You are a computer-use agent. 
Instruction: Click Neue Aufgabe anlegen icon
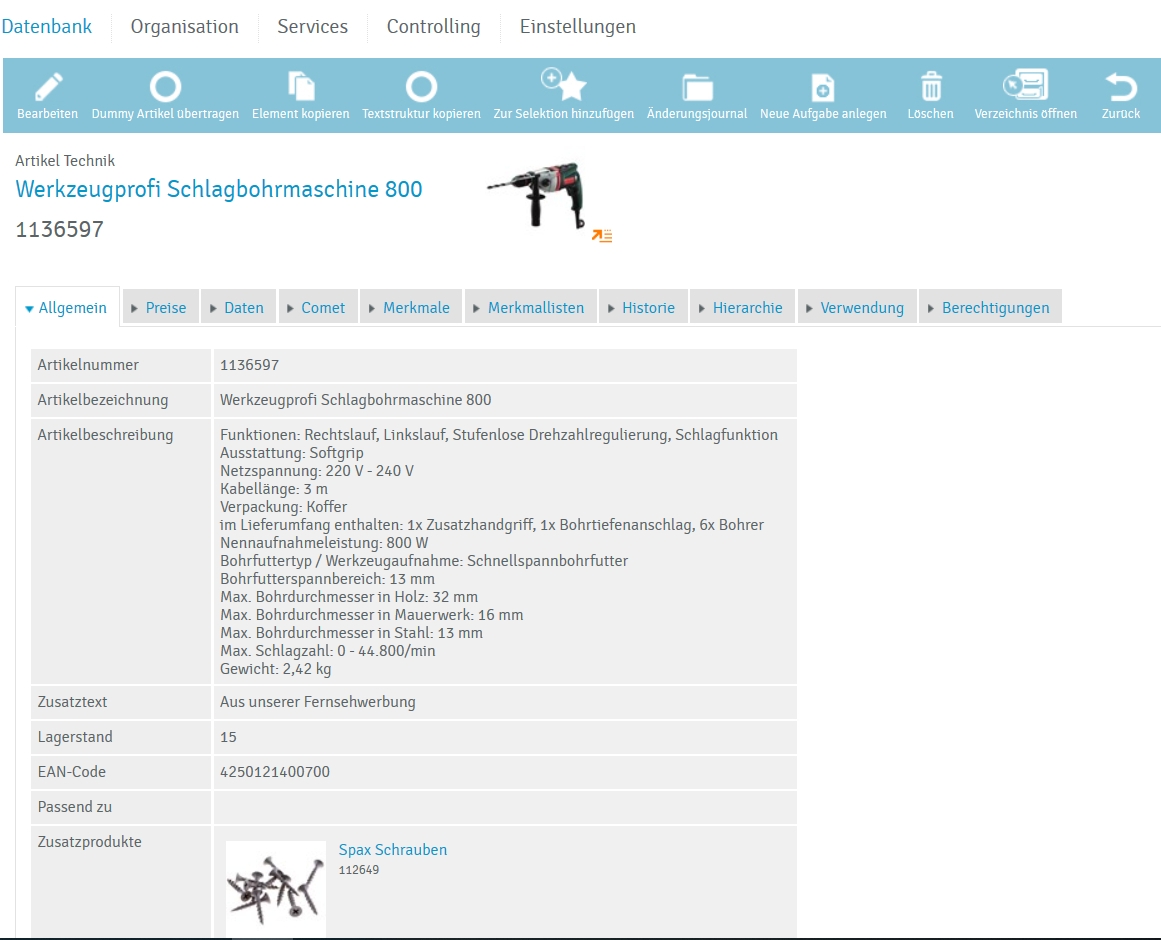coord(823,87)
